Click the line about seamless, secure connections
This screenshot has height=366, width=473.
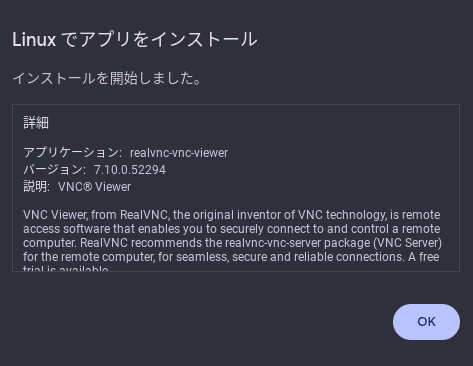tap(231, 257)
